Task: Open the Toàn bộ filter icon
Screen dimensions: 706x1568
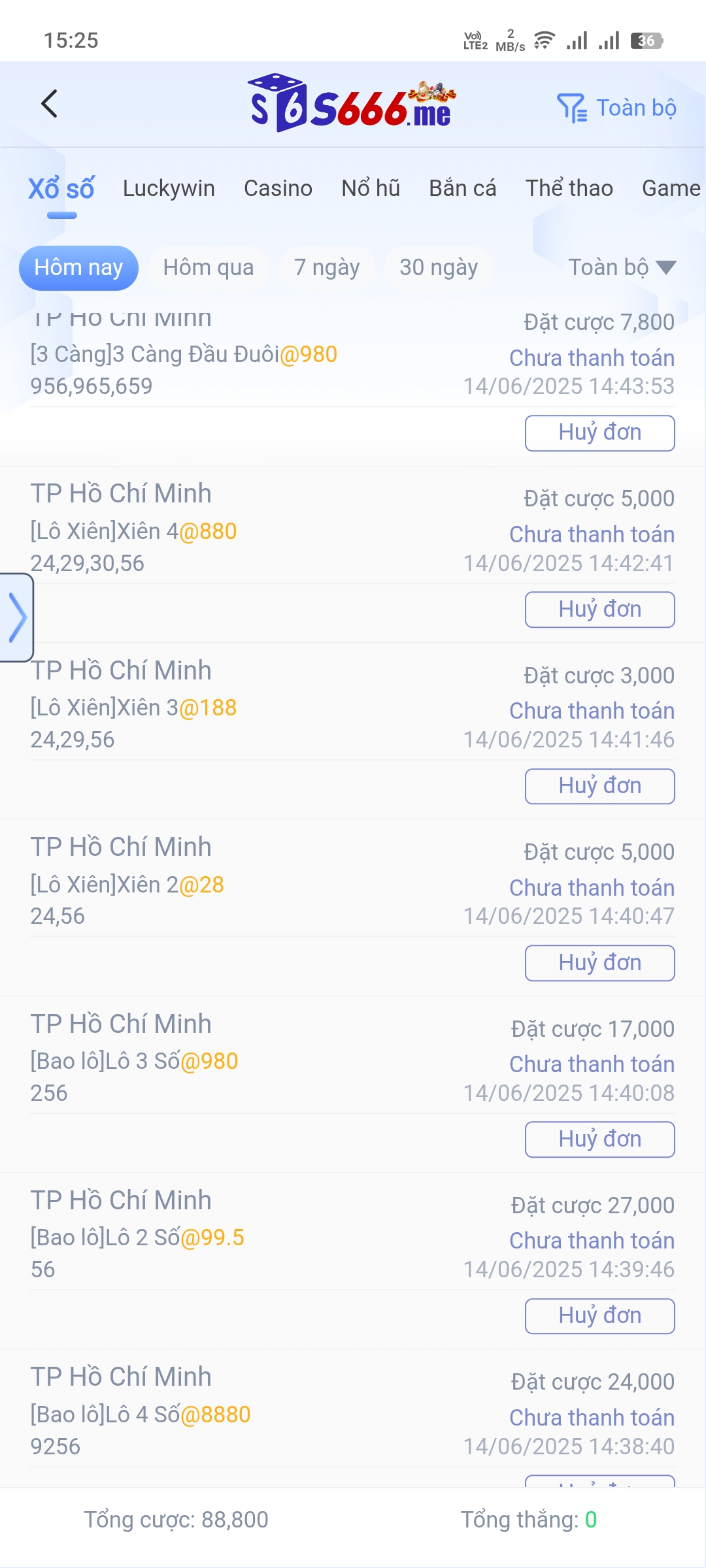Action: 571,108
